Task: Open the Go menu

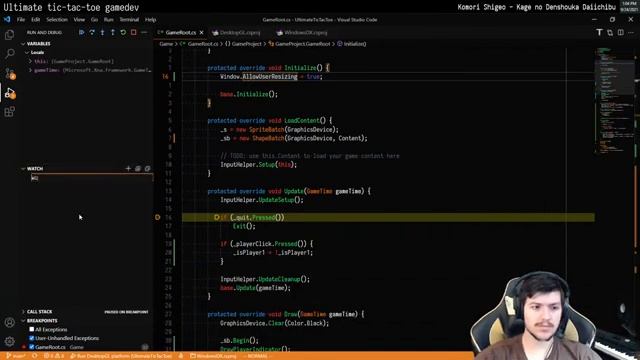Action: [94, 19]
